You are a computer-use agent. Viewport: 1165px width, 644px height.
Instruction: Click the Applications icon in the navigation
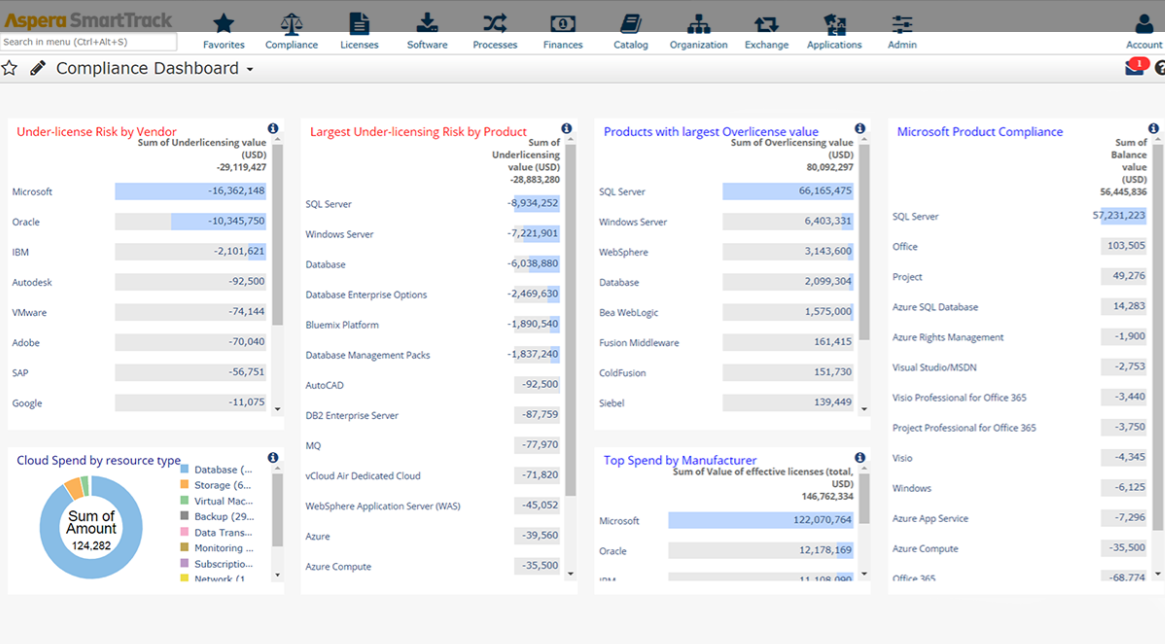pos(834,22)
